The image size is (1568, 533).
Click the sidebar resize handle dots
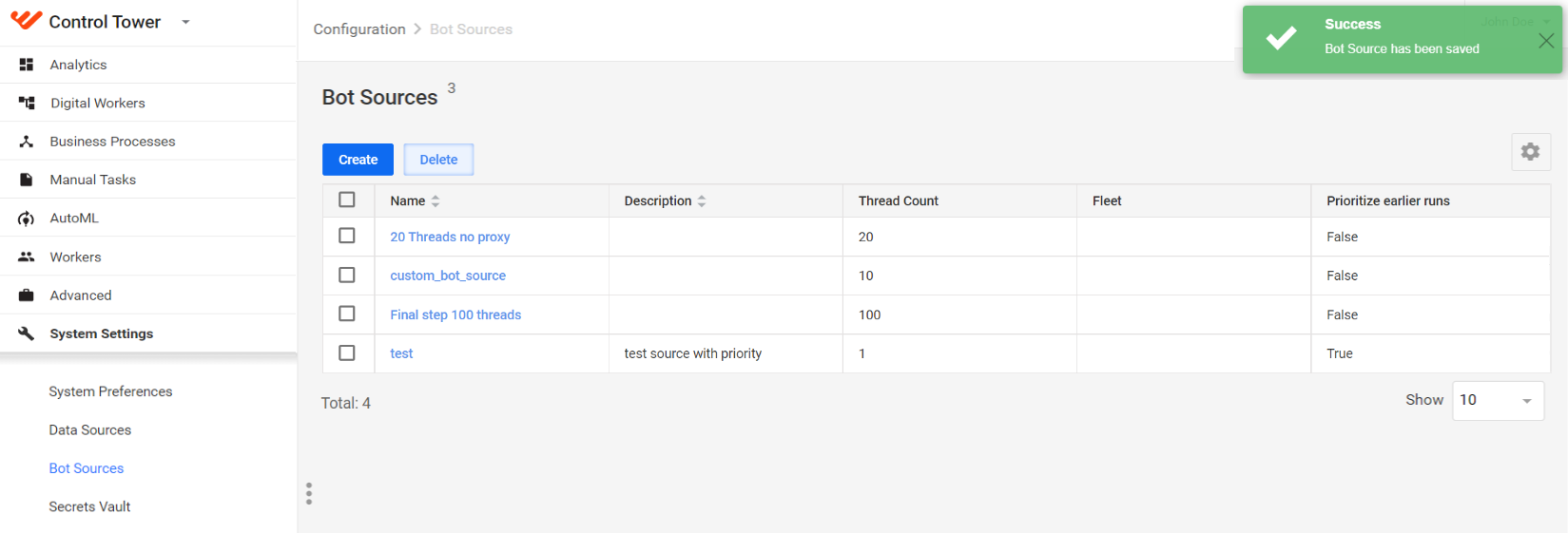click(309, 493)
